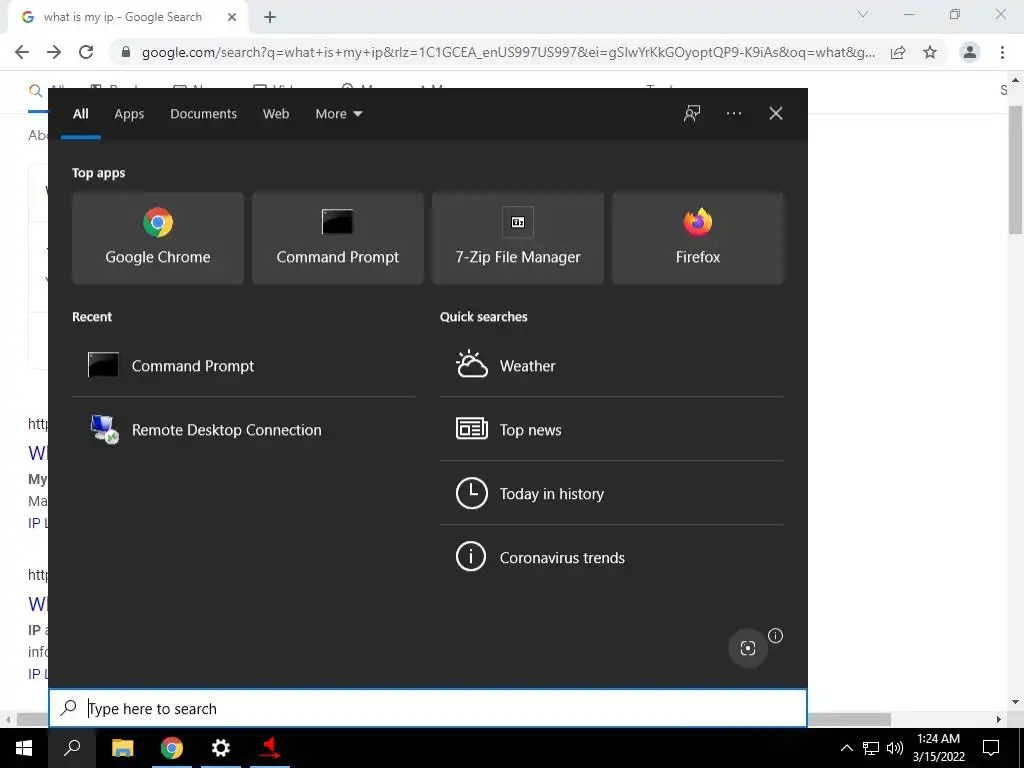Go back in Chrome browser
This screenshot has width=1024, height=768.
[22, 52]
